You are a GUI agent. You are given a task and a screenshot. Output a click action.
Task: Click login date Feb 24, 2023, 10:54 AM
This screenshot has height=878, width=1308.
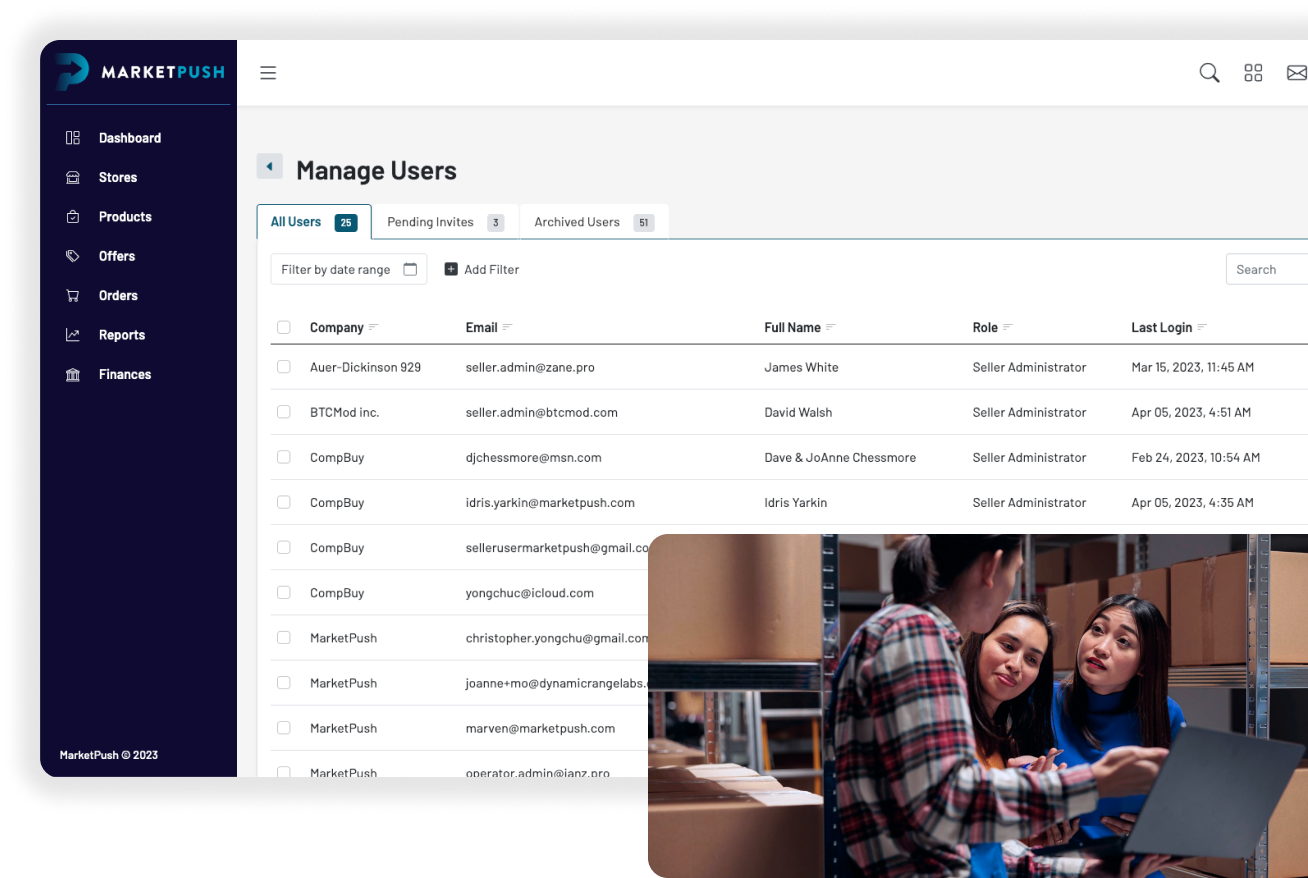pyautogui.click(x=1195, y=457)
